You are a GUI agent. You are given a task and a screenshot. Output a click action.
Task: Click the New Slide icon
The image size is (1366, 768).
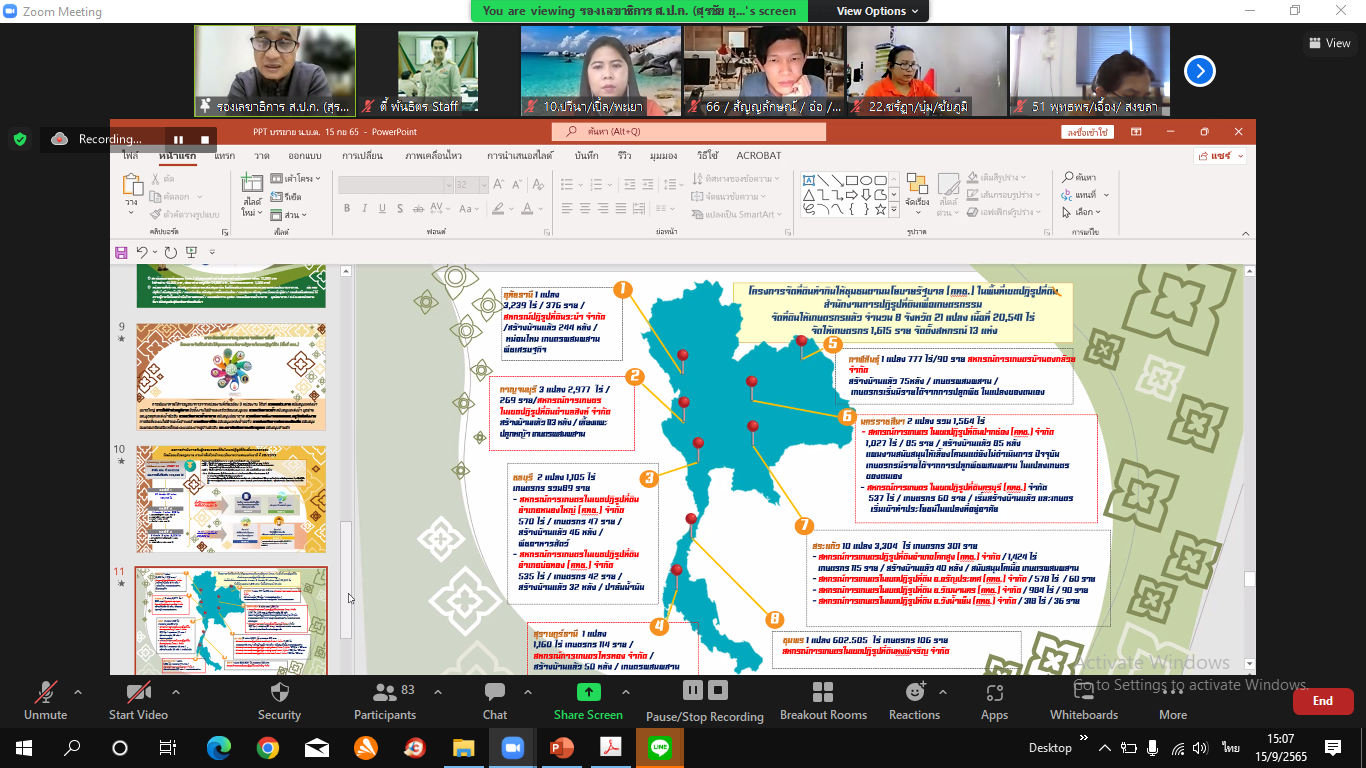pyautogui.click(x=251, y=184)
